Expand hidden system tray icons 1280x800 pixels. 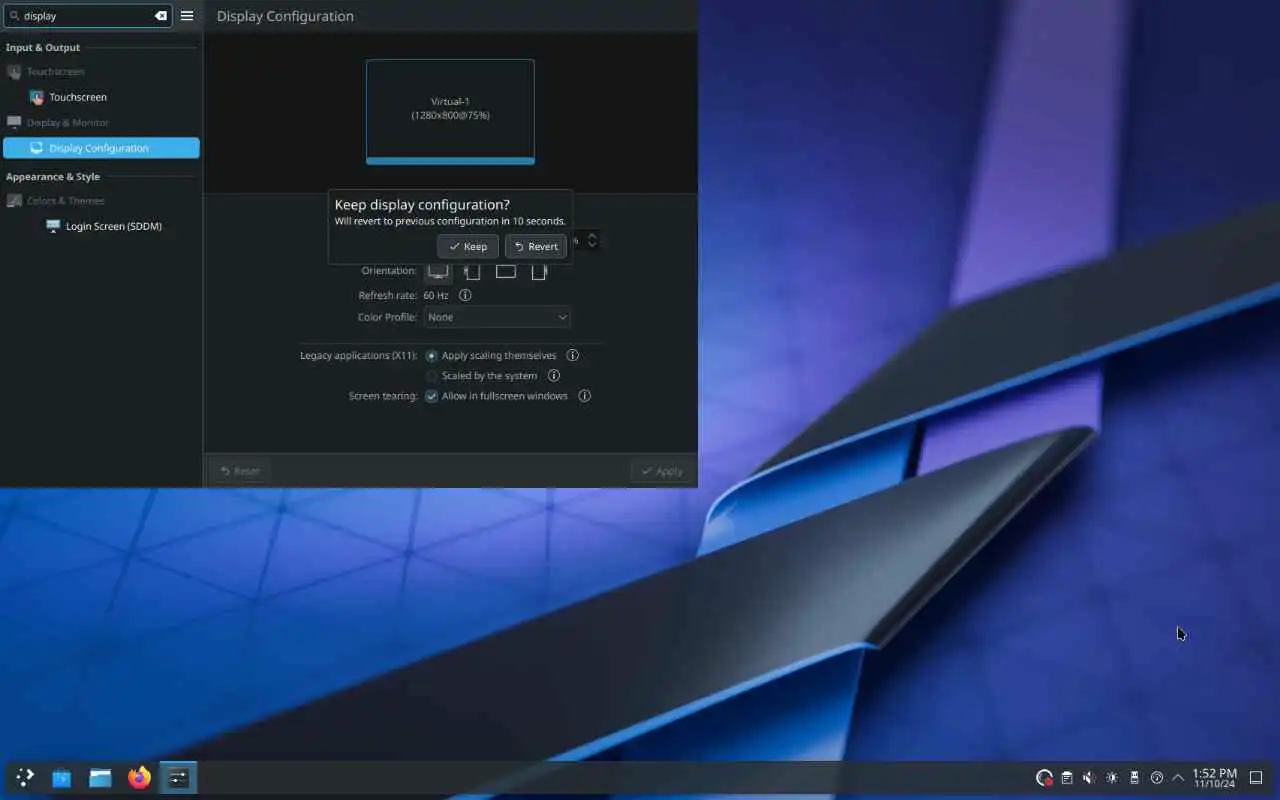(x=1178, y=777)
